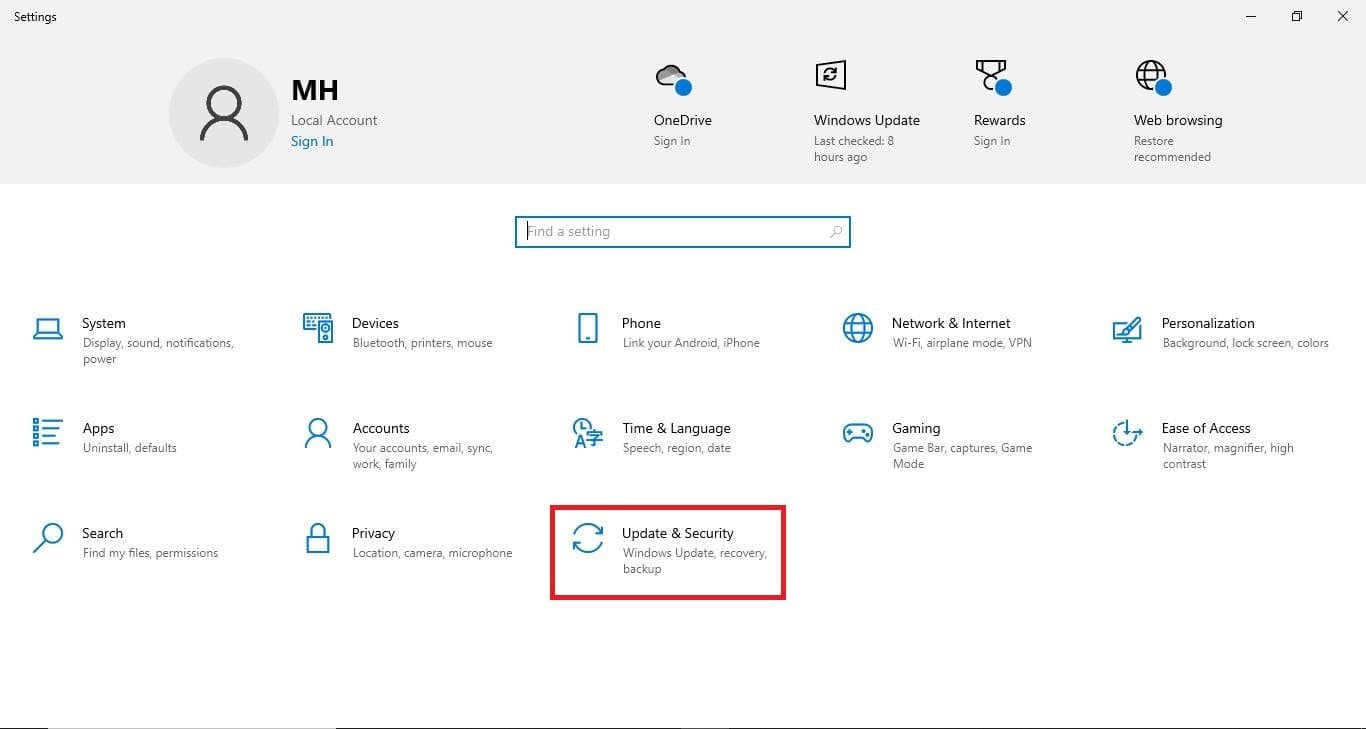The width and height of the screenshot is (1366, 729).
Task: Click the Apps list icon
Action: [48, 432]
